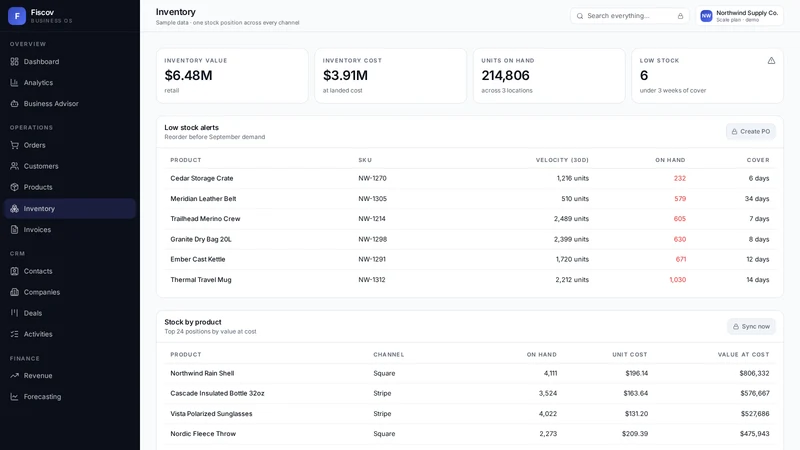
Task: Click the Invoices document icon
Action: click(x=14, y=230)
